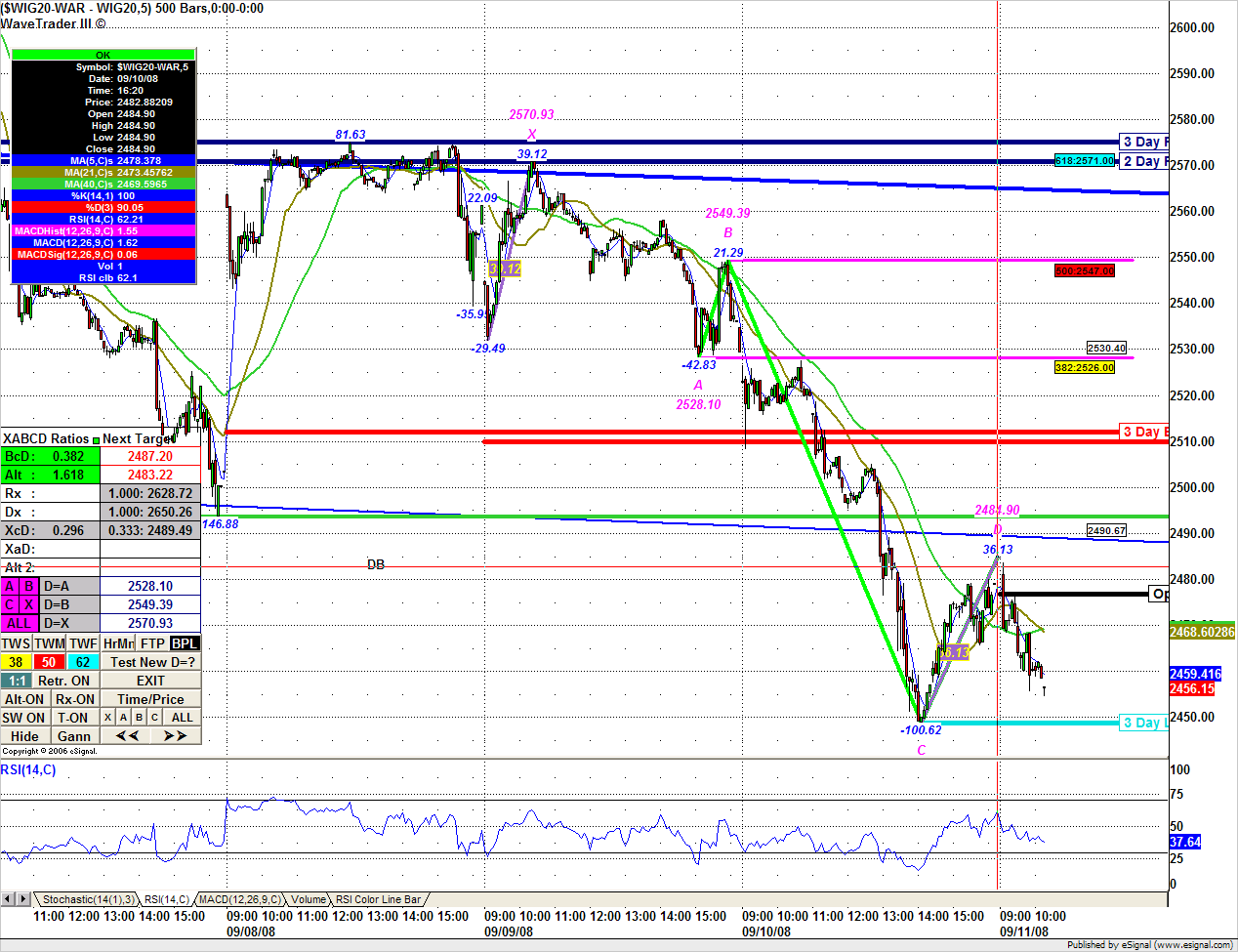Click the 618:2571.00 price label
This screenshot has width=1238, height=952.
(x=1085, y=161)
